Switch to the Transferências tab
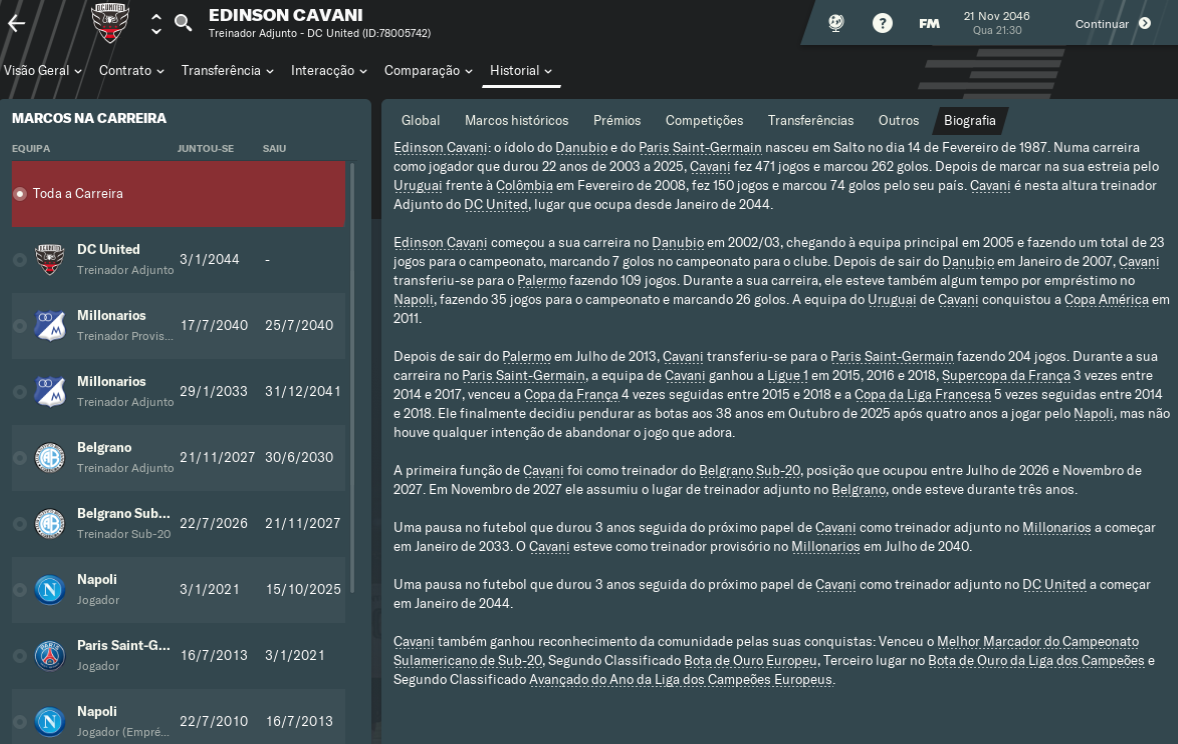The image size is (1178, 744). tap(811, 120)
